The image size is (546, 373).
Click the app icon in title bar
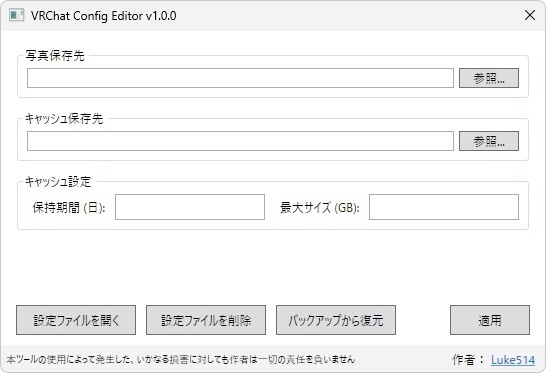click(x=16, y=15)
